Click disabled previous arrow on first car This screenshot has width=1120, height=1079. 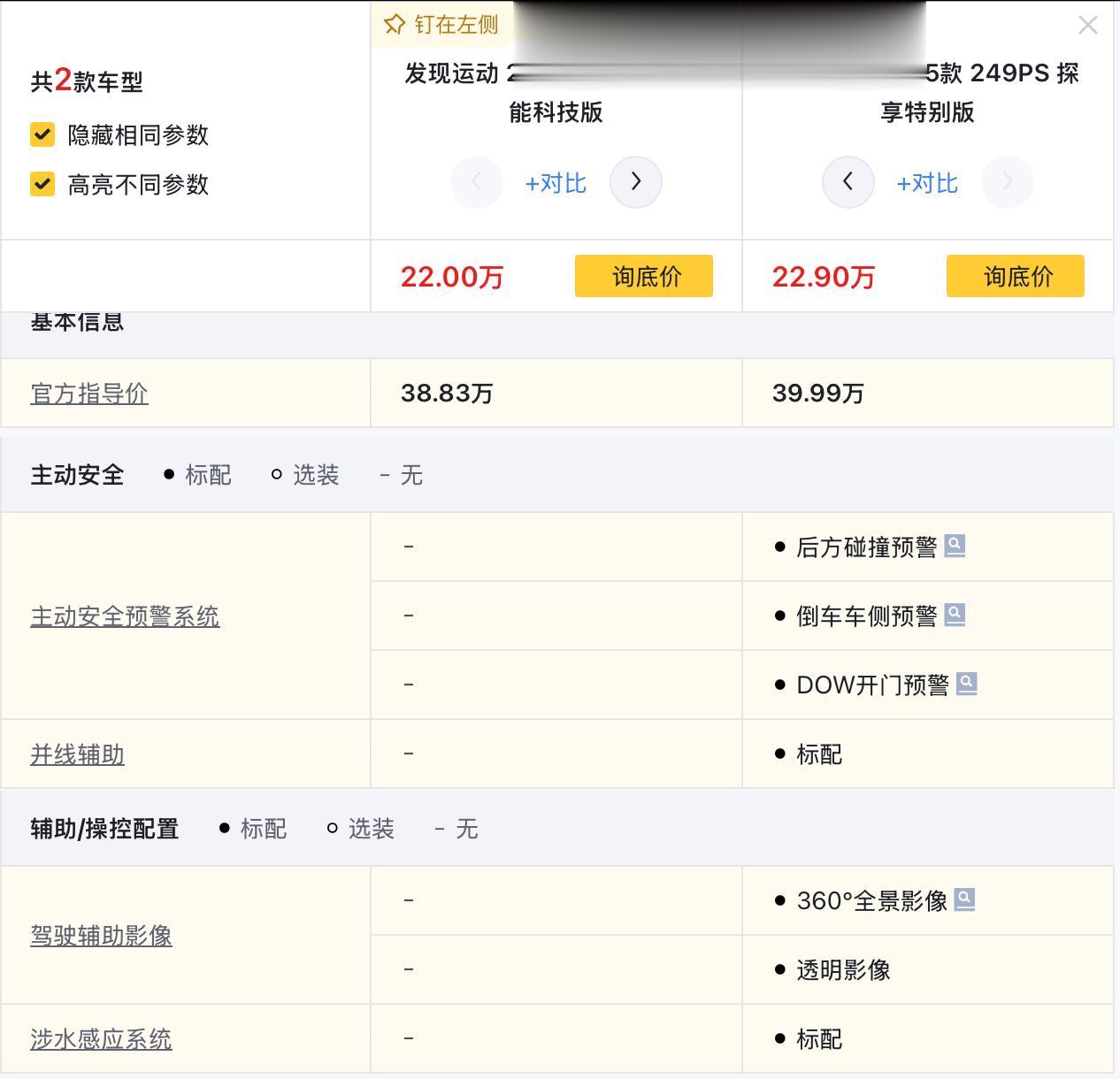[477, 182]
